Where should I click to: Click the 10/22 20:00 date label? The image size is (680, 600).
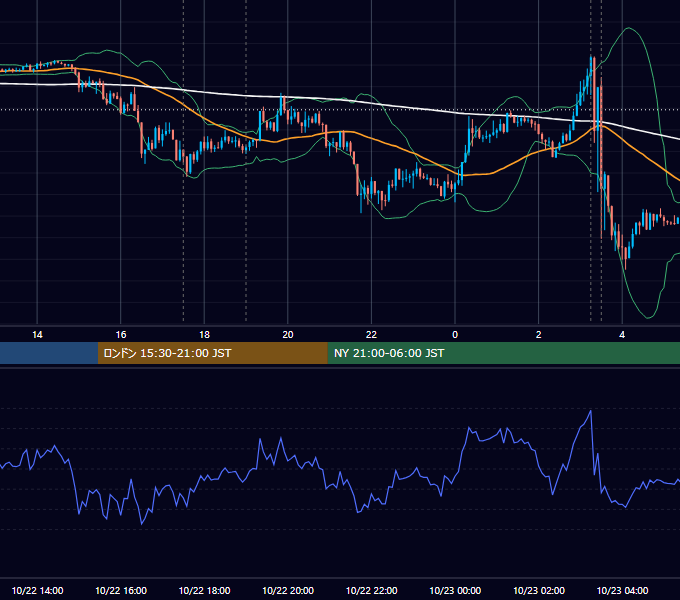click(x=288, y=590)
